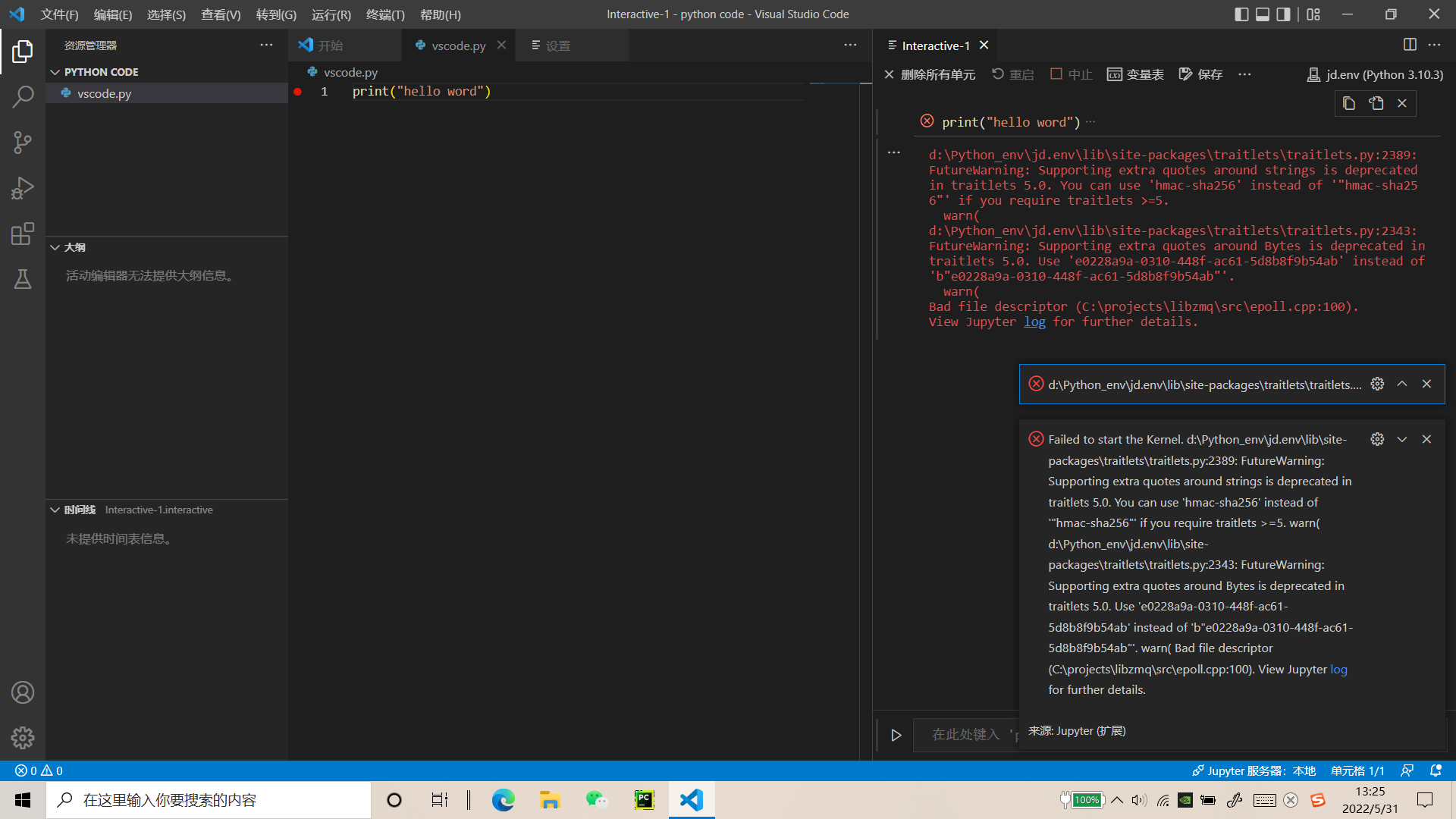Image resolution: width=1456 pixels, height=819 pixels.
Task: Open cell output more actions ellipsis
Action: point(894,152)
